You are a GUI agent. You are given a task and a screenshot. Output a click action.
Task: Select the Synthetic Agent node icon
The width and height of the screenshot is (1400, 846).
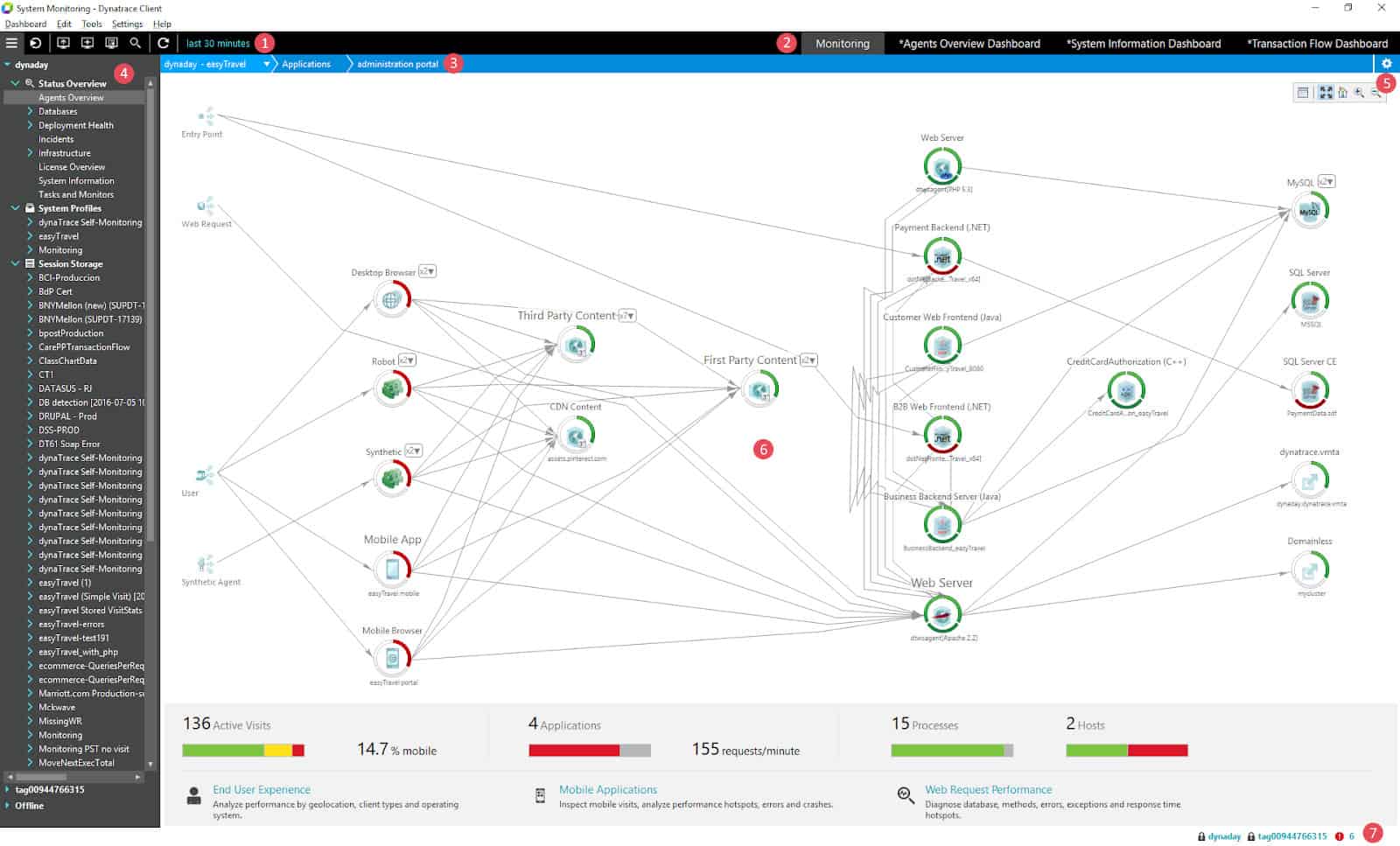tap(206, 564)
